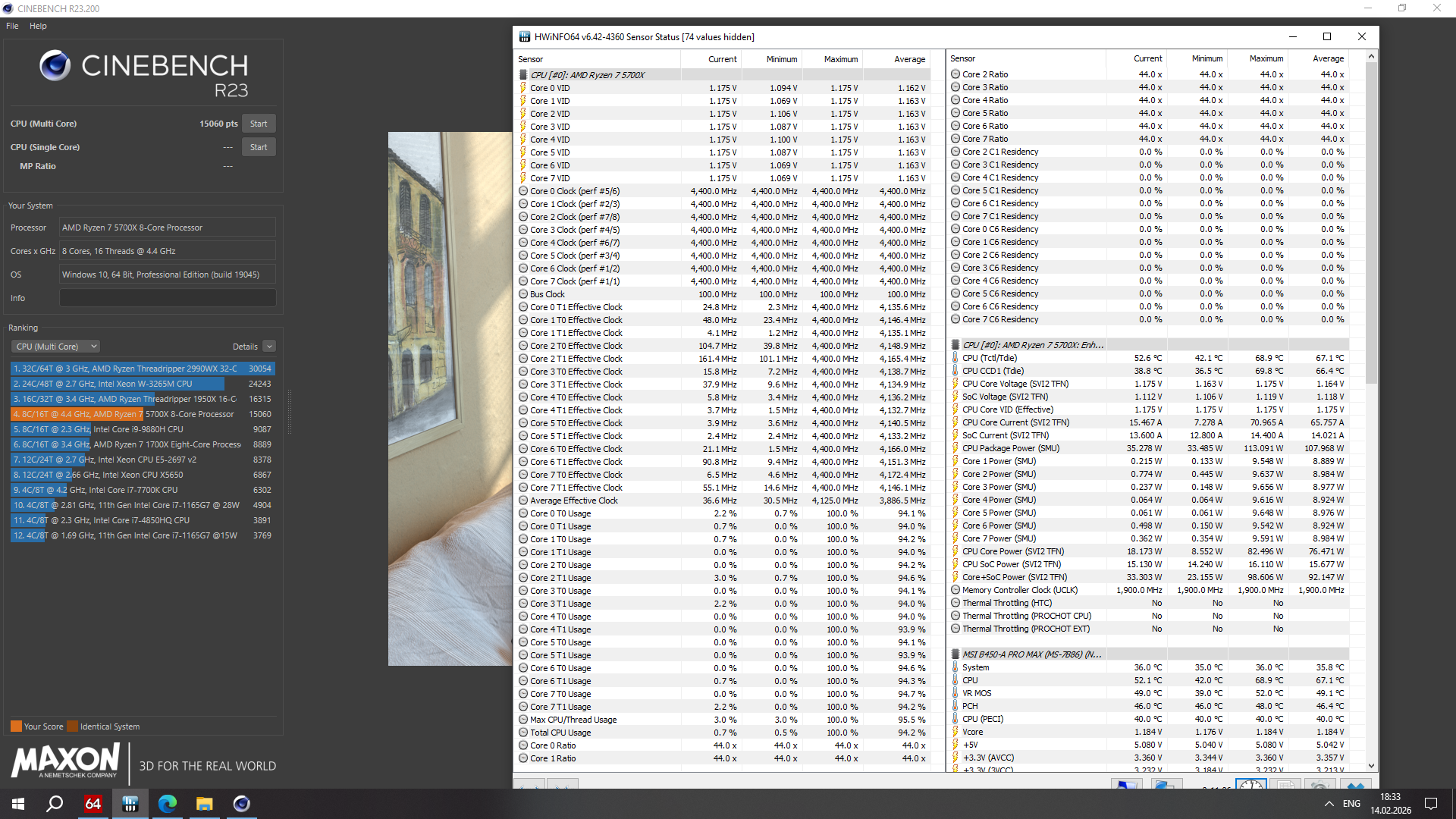Click the Core 0 Clock circle icon

pyautogui.click(x=523, y=191)
